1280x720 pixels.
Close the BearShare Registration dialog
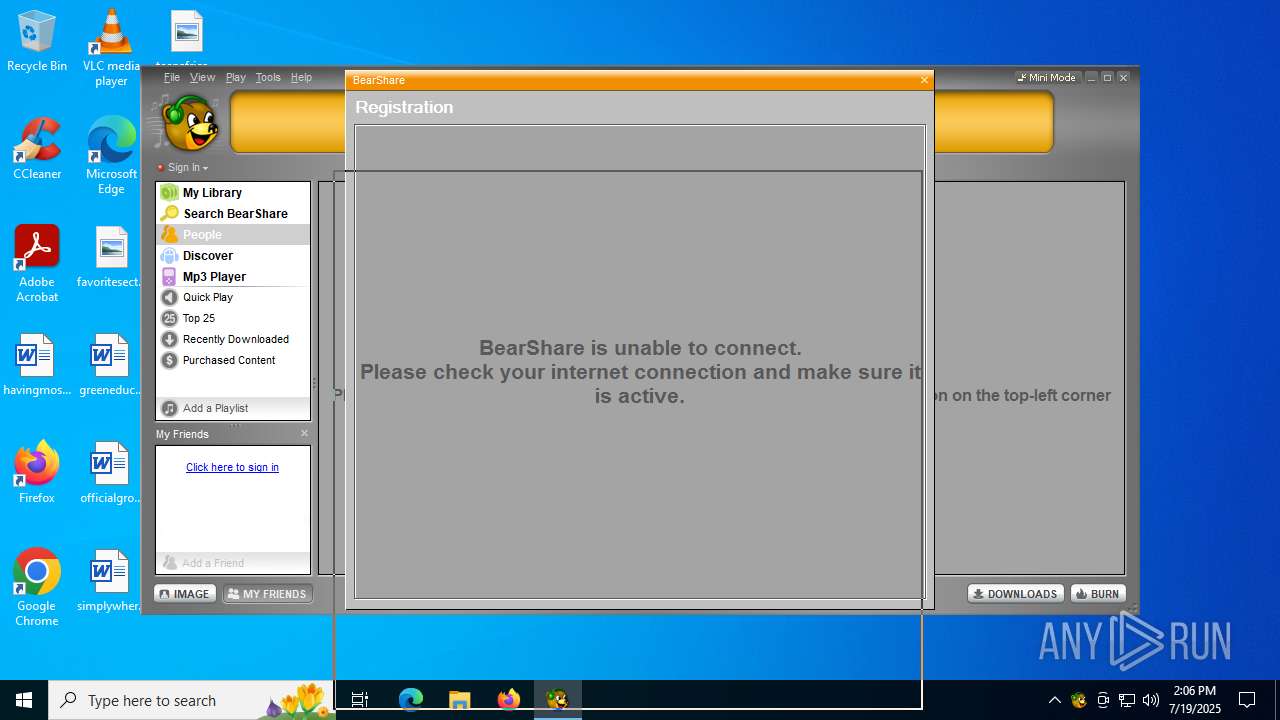click(x=924, y=80)
